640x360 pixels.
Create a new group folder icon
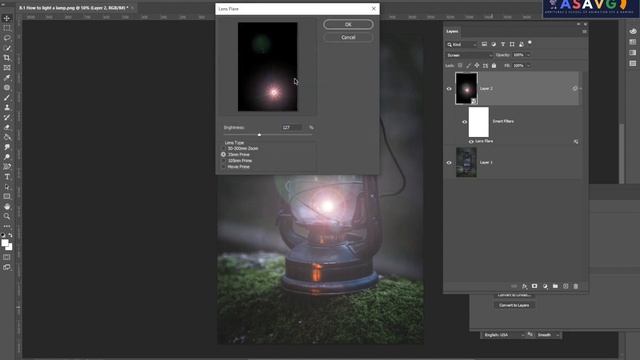coord(555,287)
